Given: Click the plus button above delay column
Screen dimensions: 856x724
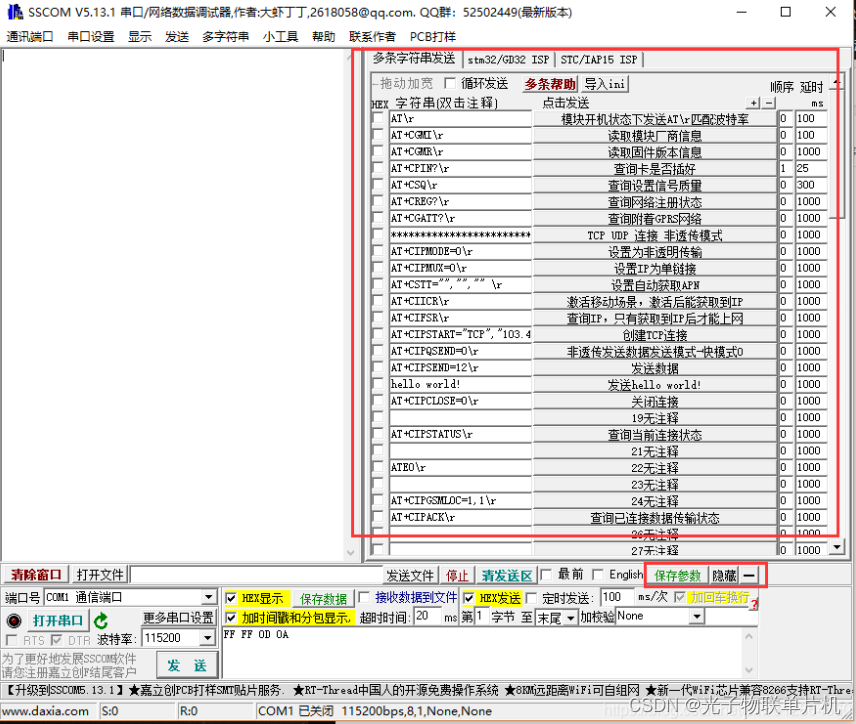Looking at the screenshot, I should [x=753, y=103].
